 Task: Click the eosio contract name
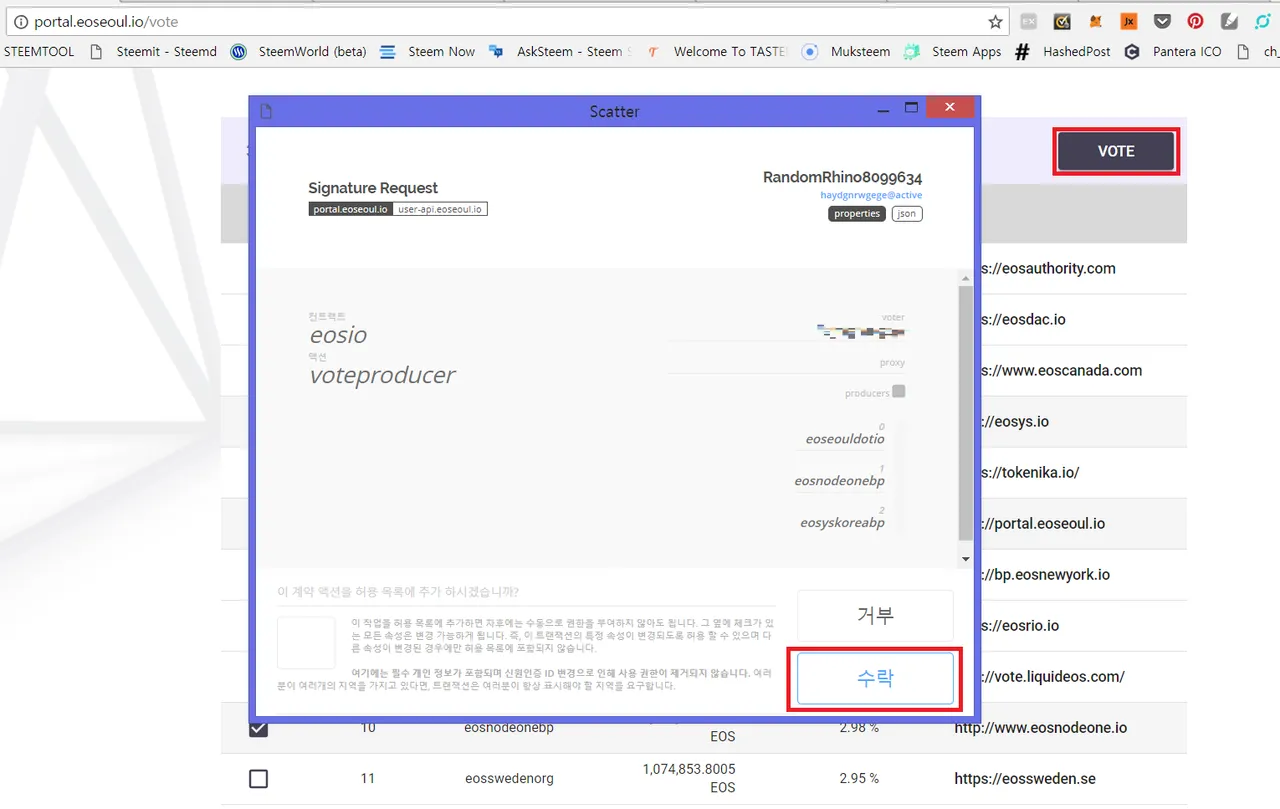point(338,335)
